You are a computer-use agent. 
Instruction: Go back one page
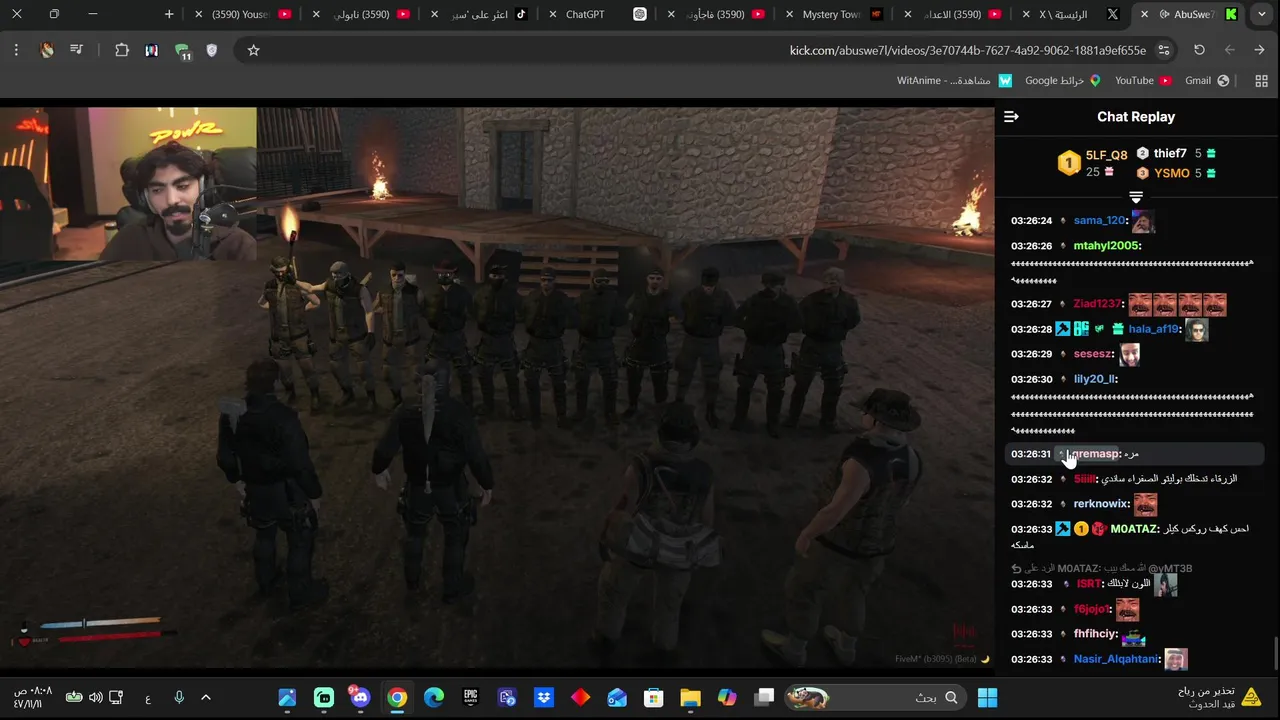tap(1259, 50)
